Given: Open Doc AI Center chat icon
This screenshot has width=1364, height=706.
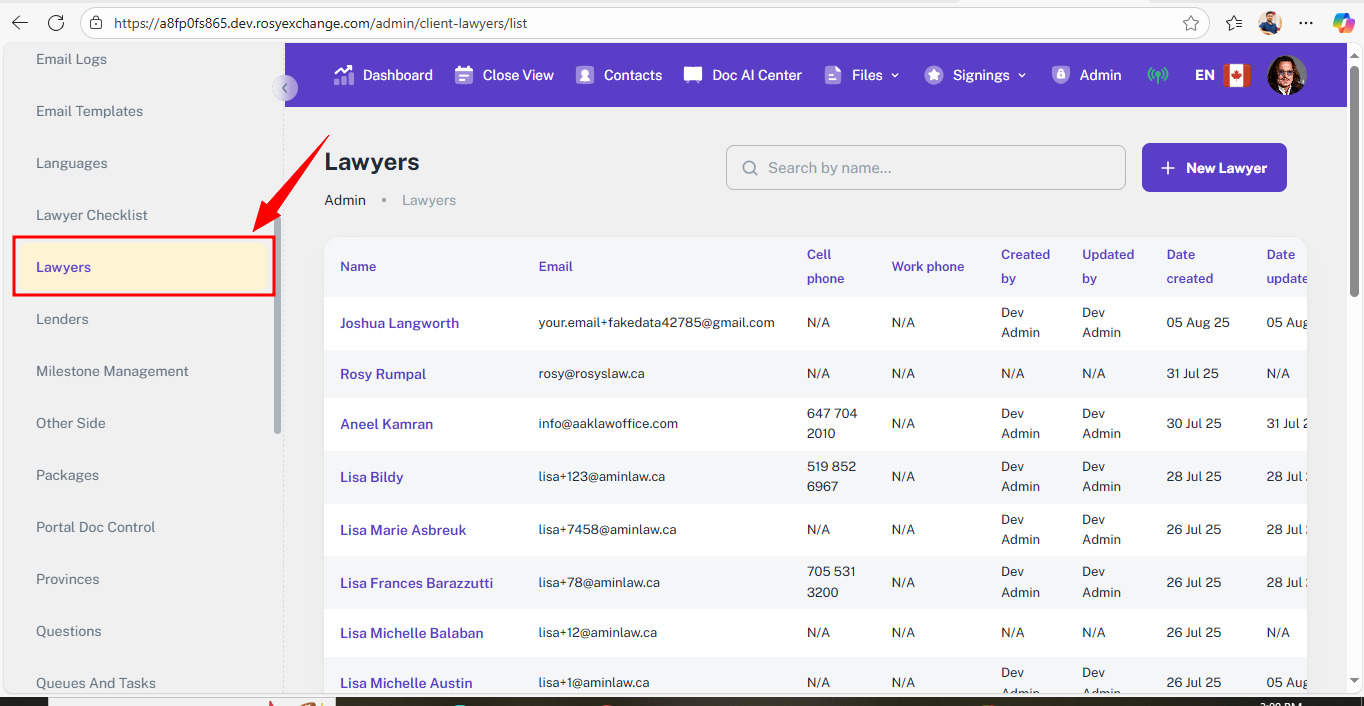Looking at the screenshot, I should click(x=693, y=75).
